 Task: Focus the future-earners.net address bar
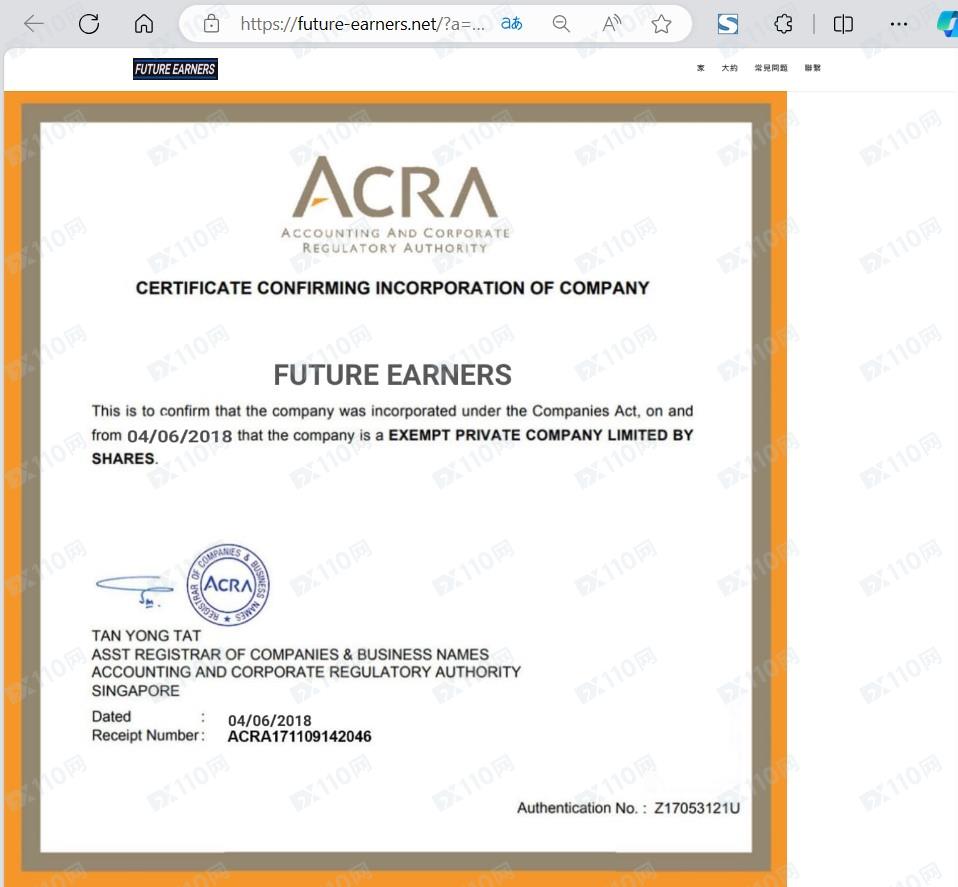click(x=362, y=24)
